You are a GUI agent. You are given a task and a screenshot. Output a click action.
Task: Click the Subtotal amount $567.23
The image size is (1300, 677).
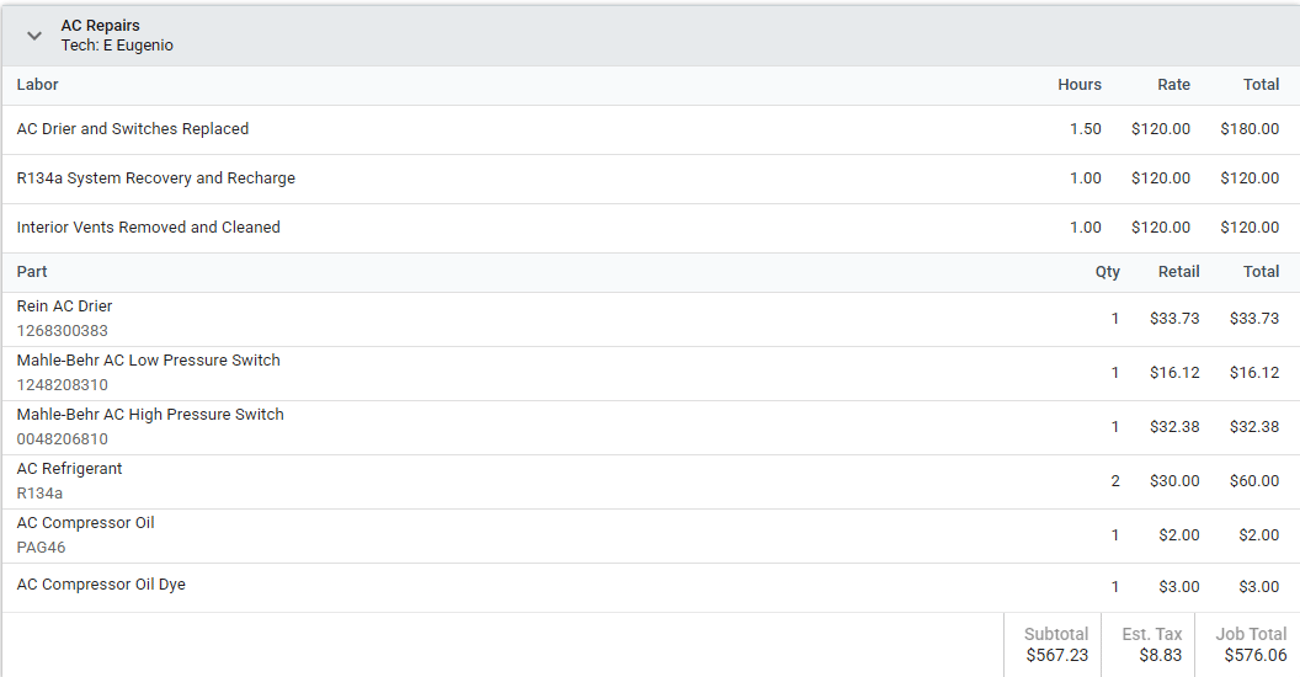tap(1057, 656)
